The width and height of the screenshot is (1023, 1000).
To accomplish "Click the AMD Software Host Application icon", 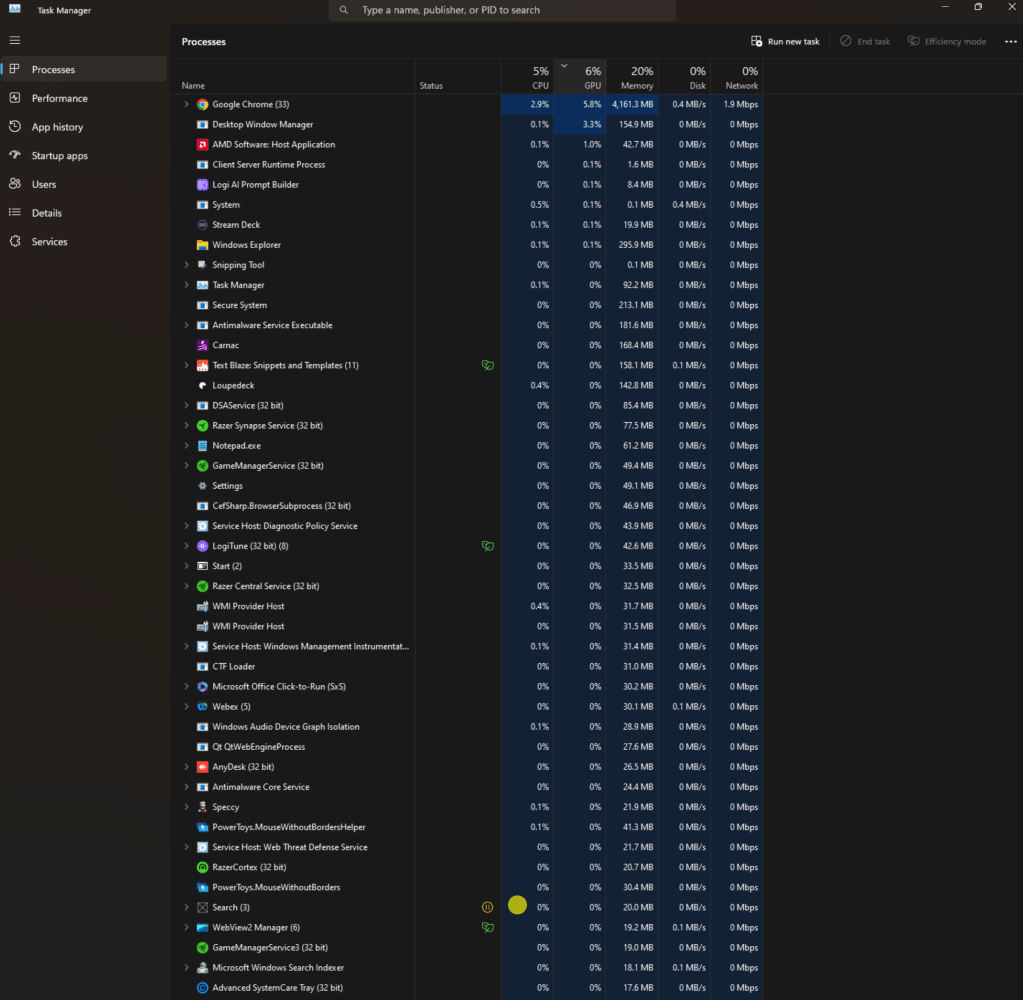I will coord(202,145).
